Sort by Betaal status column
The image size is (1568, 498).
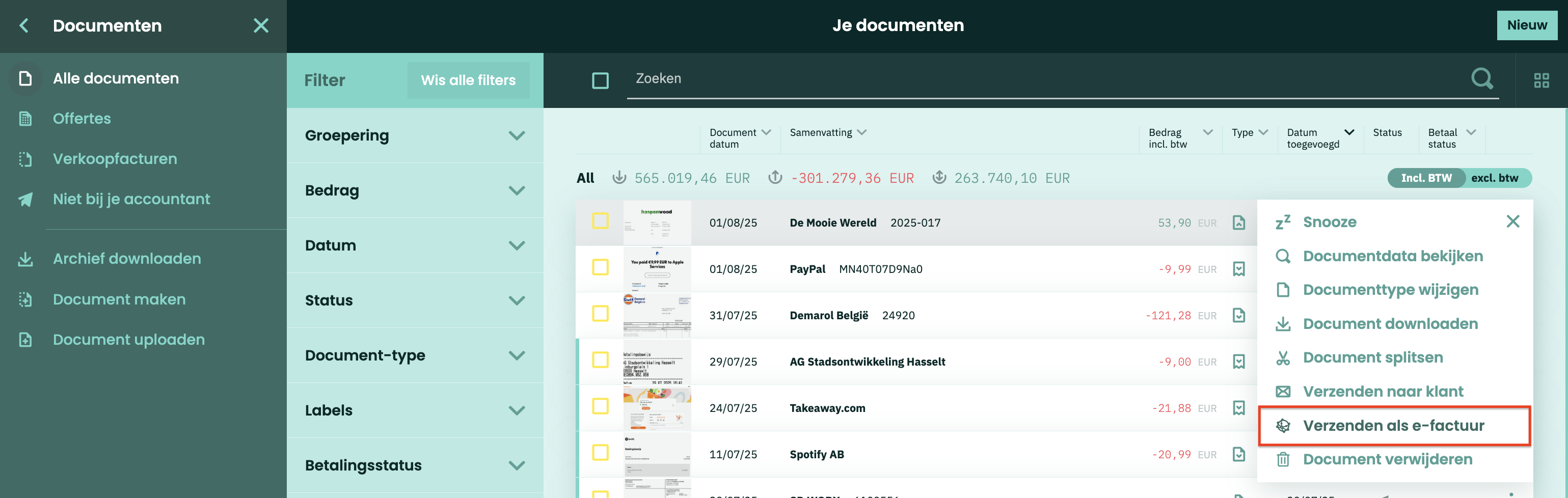pos(1452,138)
